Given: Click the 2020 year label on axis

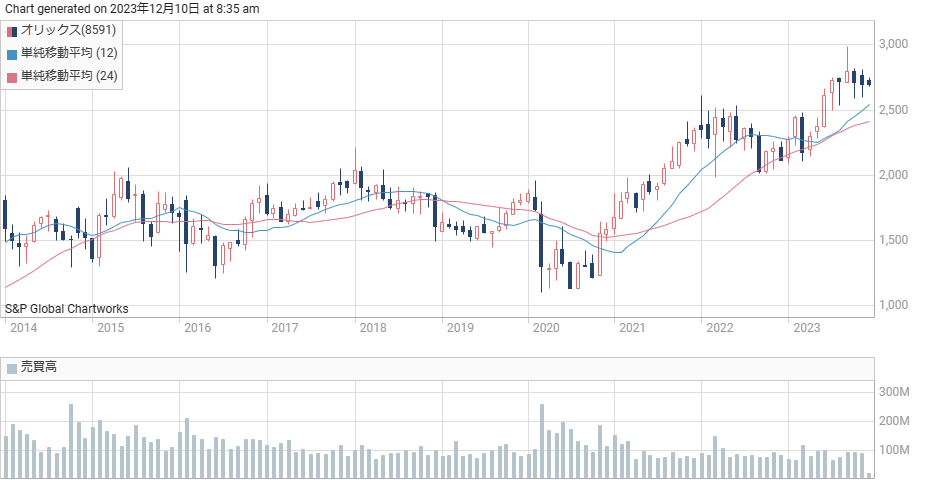Looking at the screenshot, I should [x=546, y=328].
